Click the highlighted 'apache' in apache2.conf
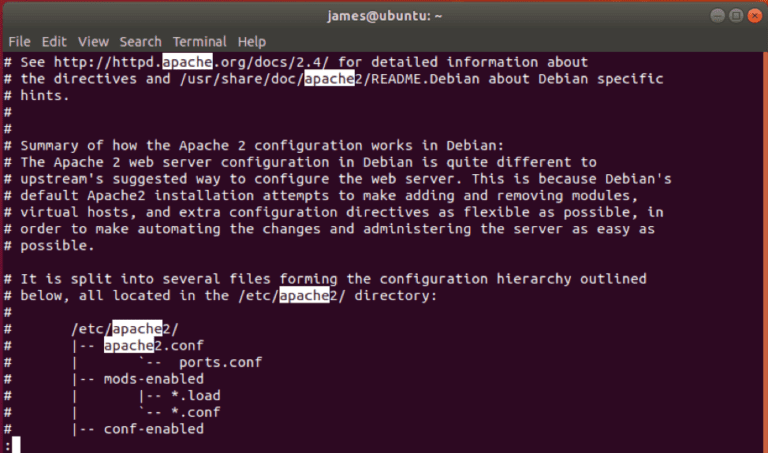This screenshot has height=453, width=768. pos(129,346)
